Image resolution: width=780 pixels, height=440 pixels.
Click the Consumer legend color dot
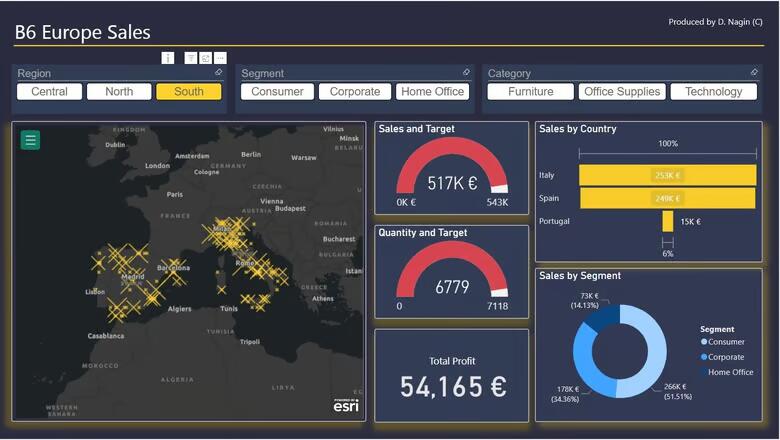pyautogui.click(x=704, y=342)
